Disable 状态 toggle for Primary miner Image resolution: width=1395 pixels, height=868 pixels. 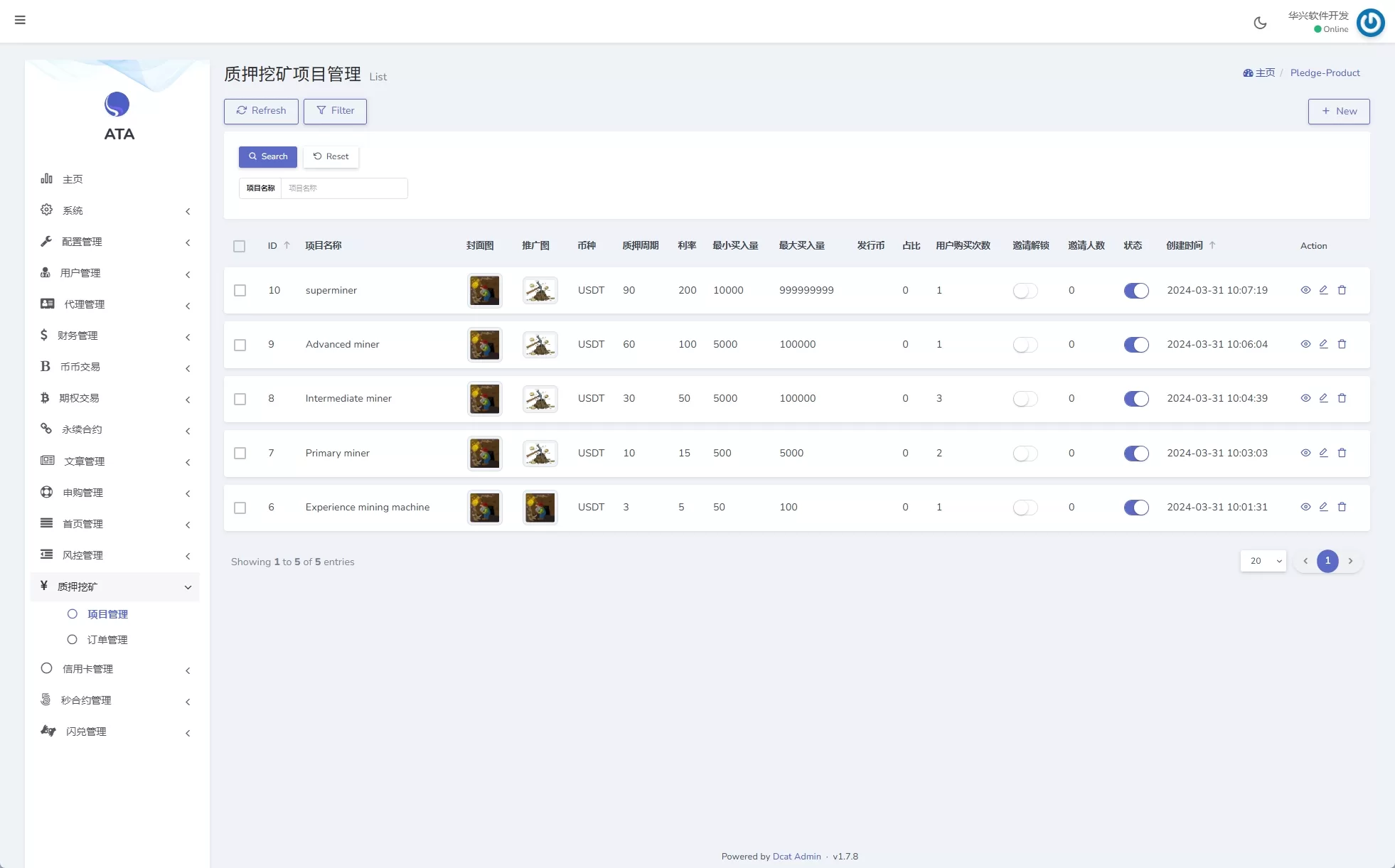tap(1136, 453)
